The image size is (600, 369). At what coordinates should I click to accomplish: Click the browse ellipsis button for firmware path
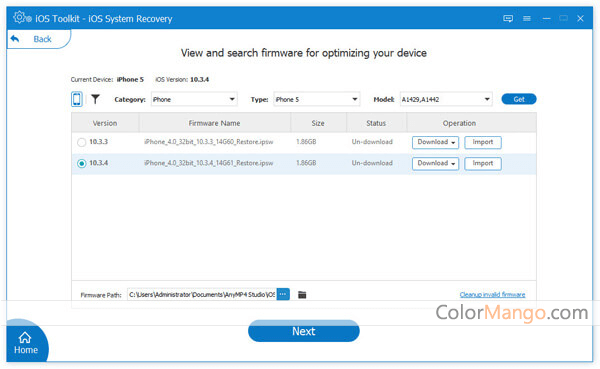[283, 294]
